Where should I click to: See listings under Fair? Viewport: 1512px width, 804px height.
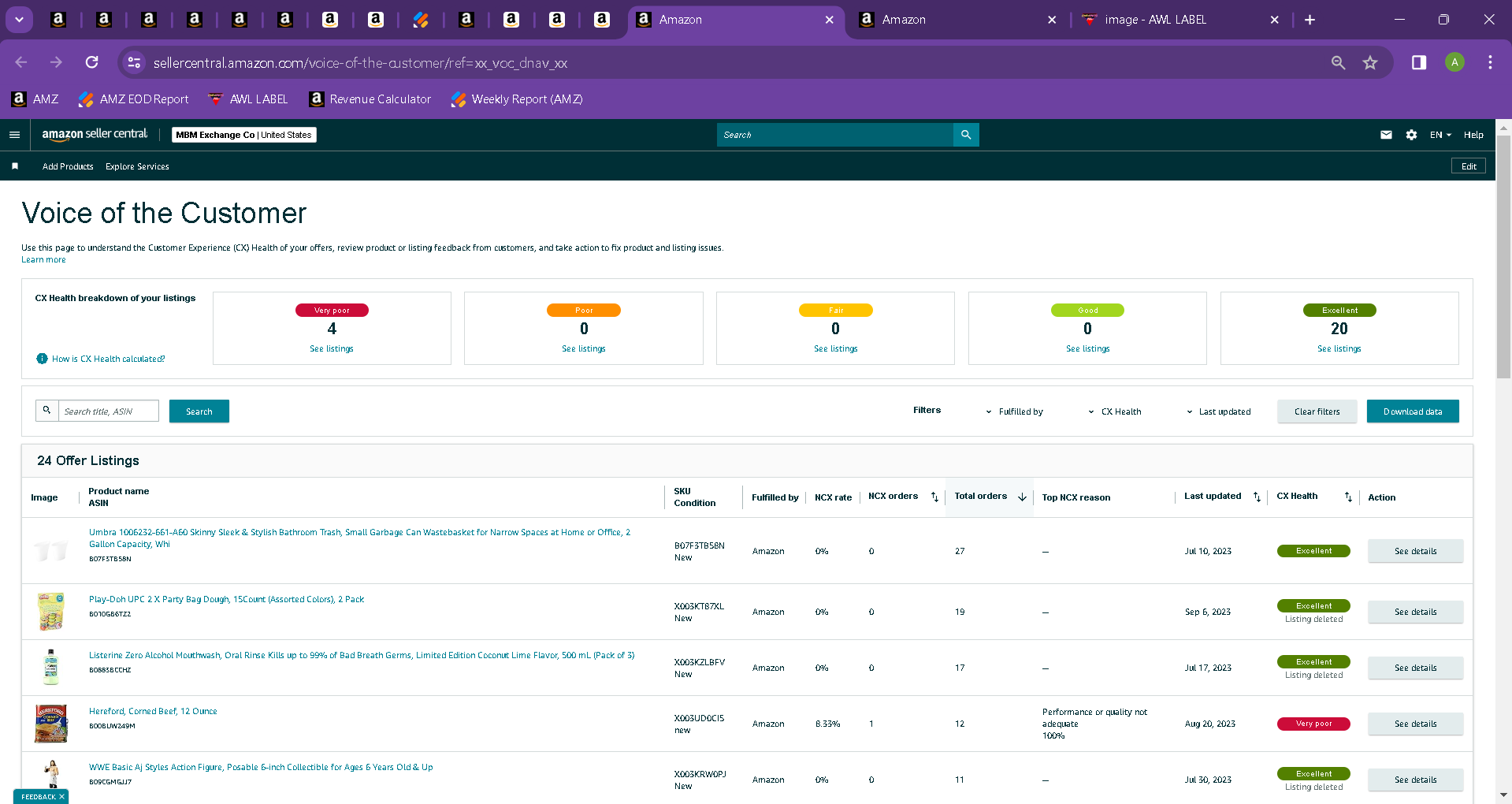(x=836, y=348)
